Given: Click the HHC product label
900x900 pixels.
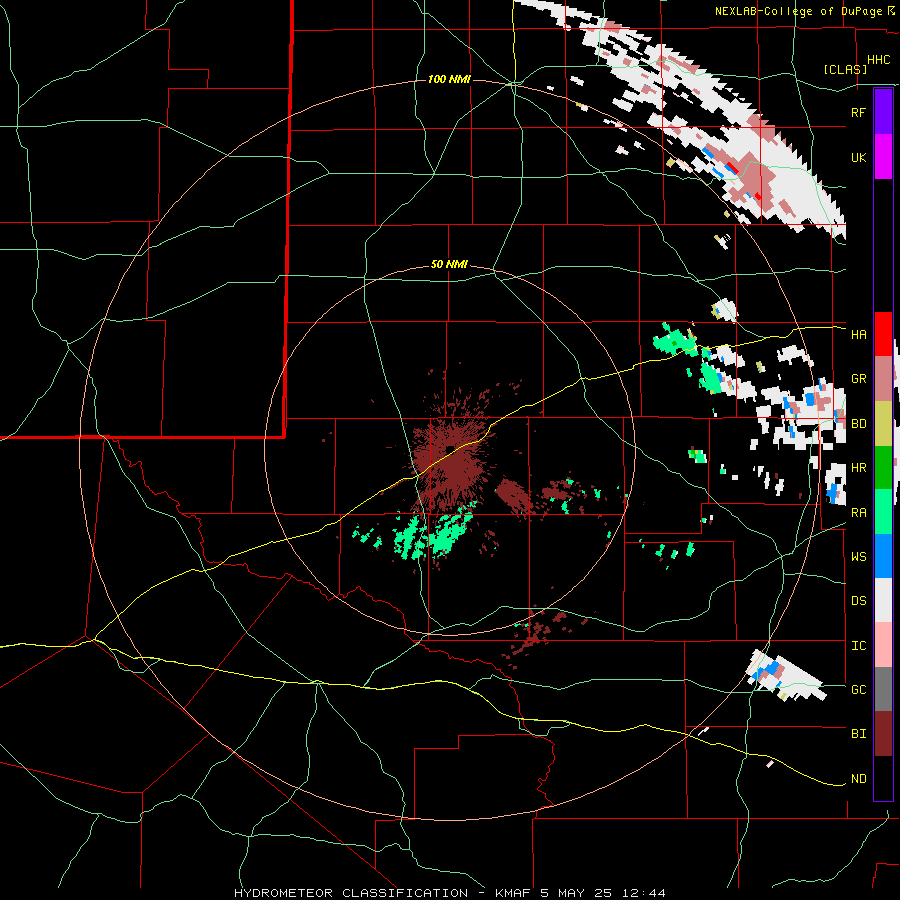Looking at the screenshot, I should coord(878,60).
